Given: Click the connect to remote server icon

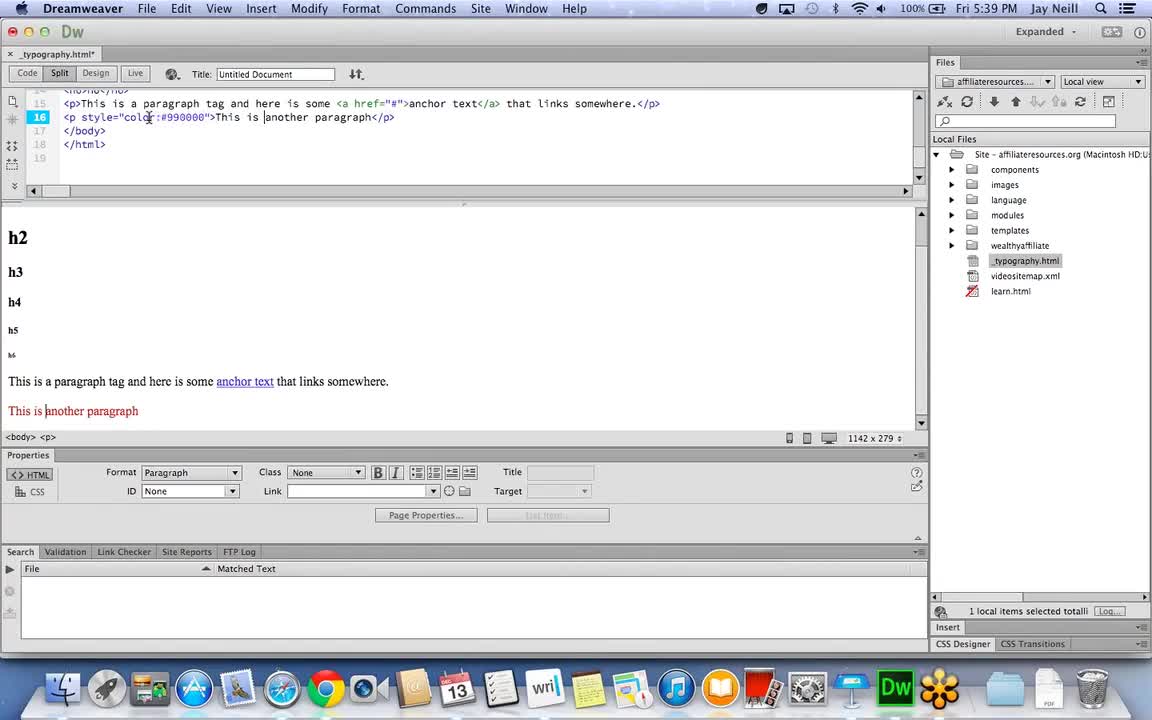Looking at the screenshot, I should pyautogui.click(x=945, y=102).
